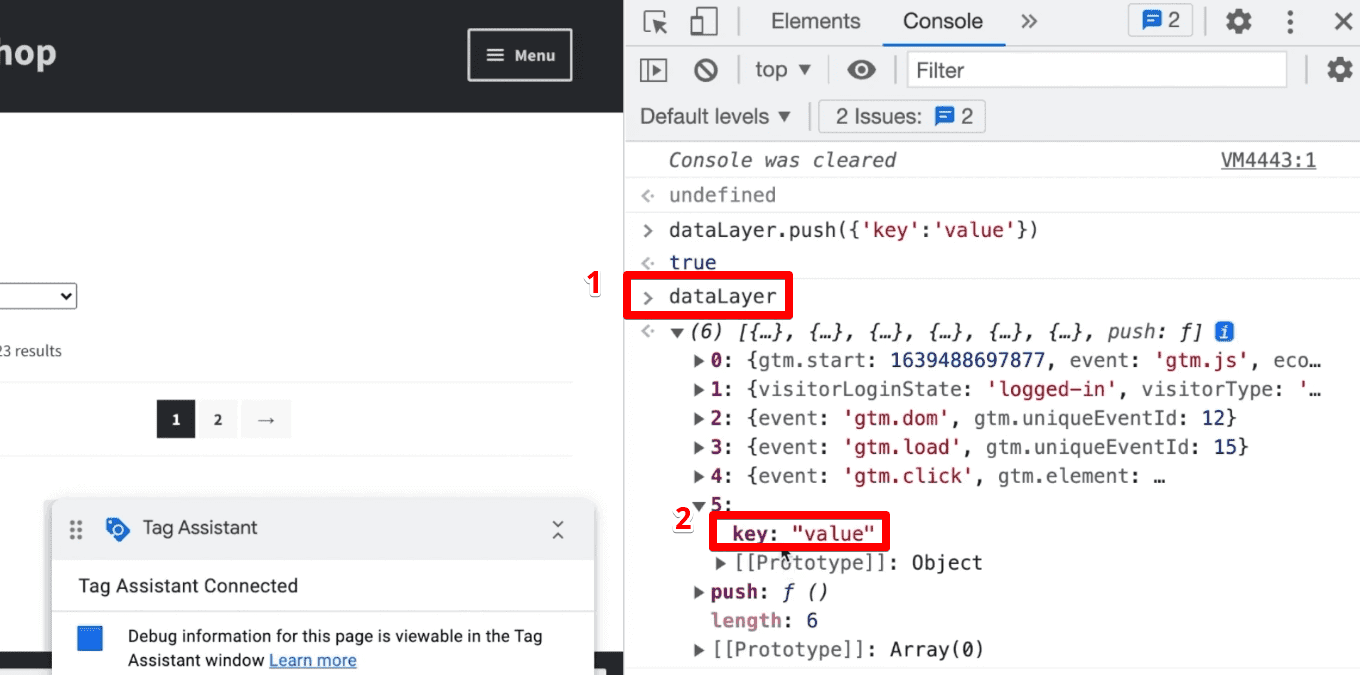Open the top frame context dropdown
Viewport: 1360px width, 675px height.
783,69
